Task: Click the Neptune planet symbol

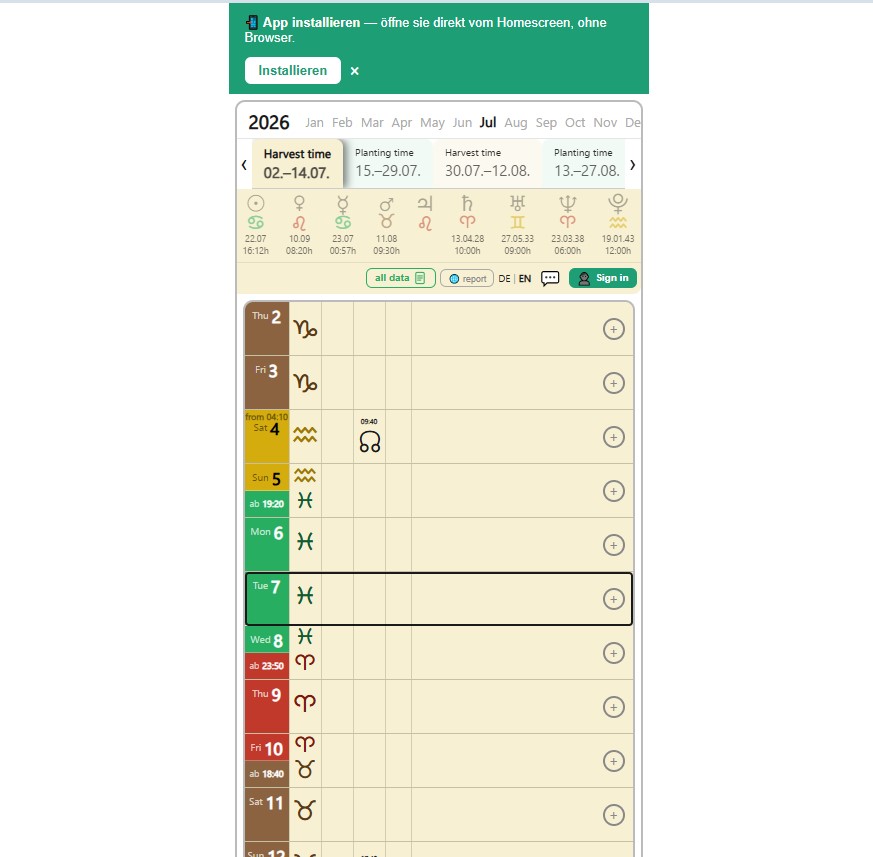Action: (x=567, y=203)
